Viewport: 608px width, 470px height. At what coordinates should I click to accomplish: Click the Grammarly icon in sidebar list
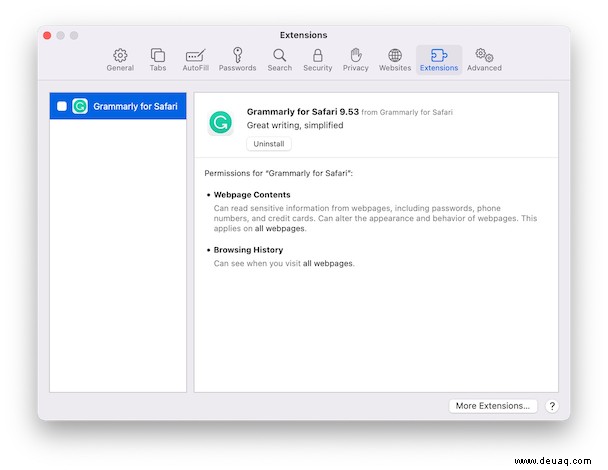[x=80, y=106]
